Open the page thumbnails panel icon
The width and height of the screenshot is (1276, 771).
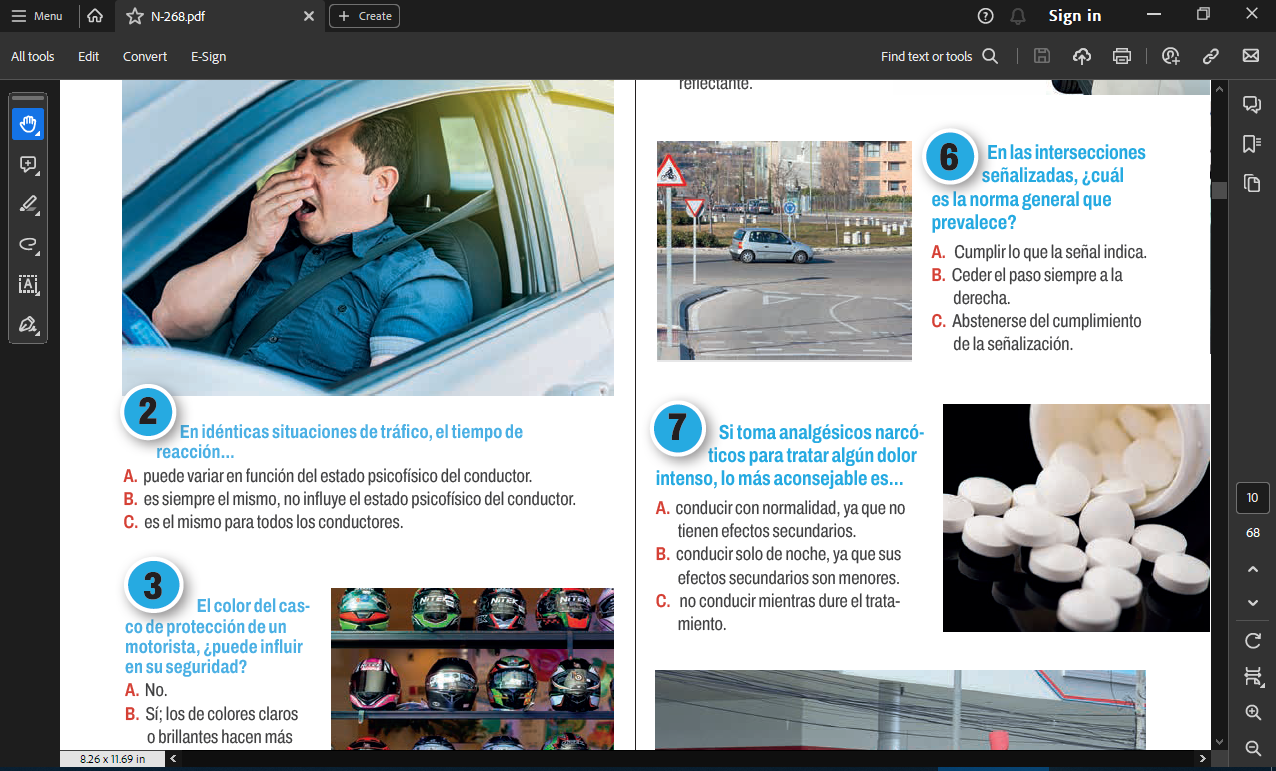pyautogui.click(x=1251, y=183)
